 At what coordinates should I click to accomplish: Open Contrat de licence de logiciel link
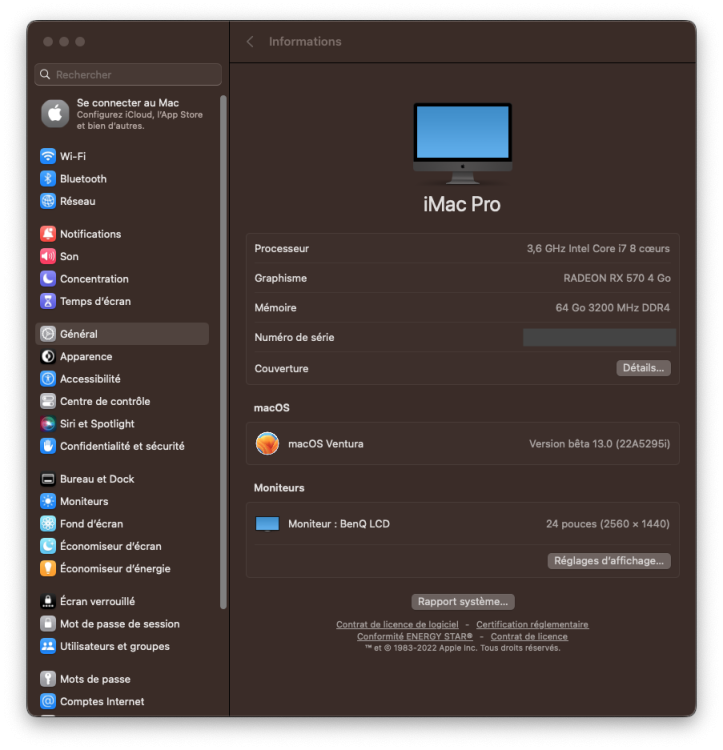pyautogui.click(x=397, y=625)
